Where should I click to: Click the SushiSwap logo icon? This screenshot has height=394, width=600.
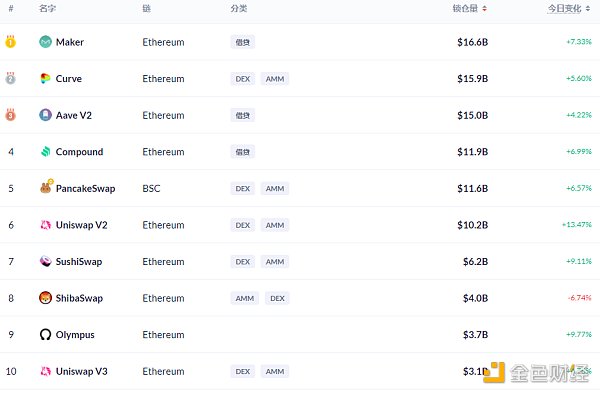tap(45, 261)
